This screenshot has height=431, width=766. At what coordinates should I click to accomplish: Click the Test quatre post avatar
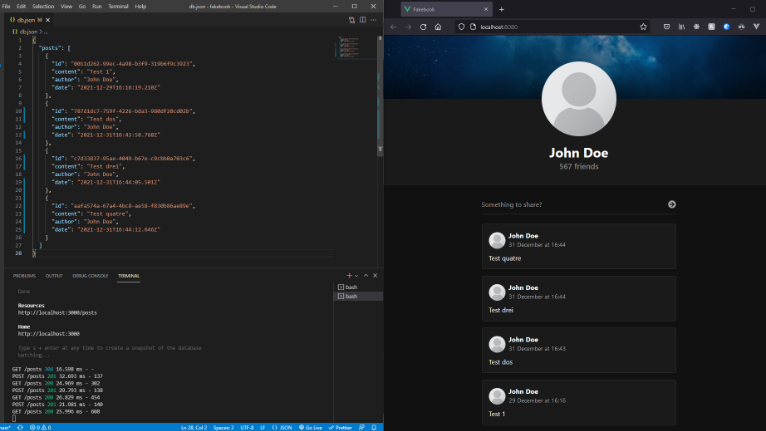[497, 240]
